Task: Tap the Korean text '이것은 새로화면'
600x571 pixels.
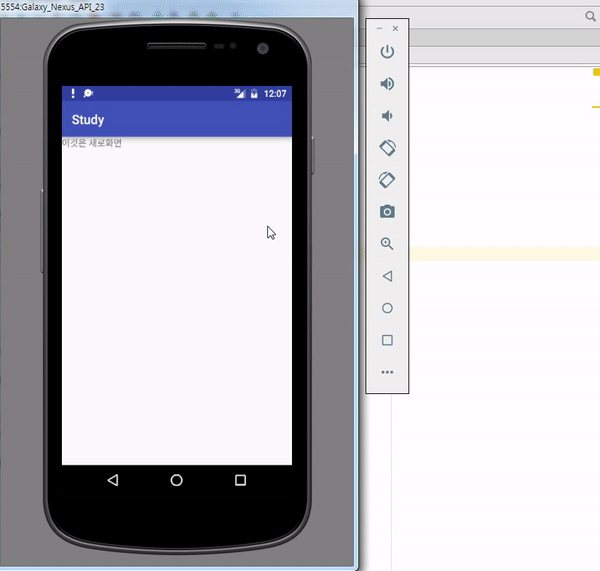Action: [x=92, y=143]
